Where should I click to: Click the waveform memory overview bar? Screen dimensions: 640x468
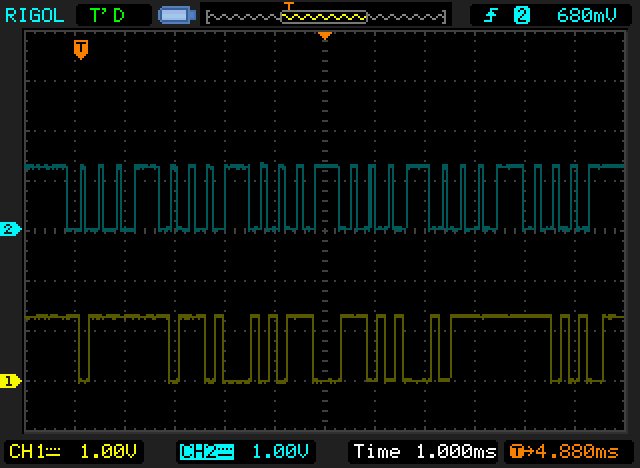pos(326,17)
